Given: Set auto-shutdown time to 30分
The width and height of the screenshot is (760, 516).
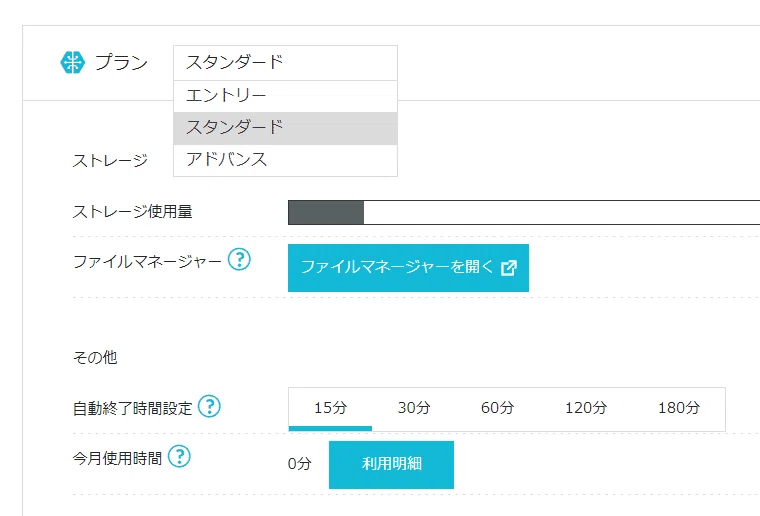Looking at the screenshot, I should point(414,408).
